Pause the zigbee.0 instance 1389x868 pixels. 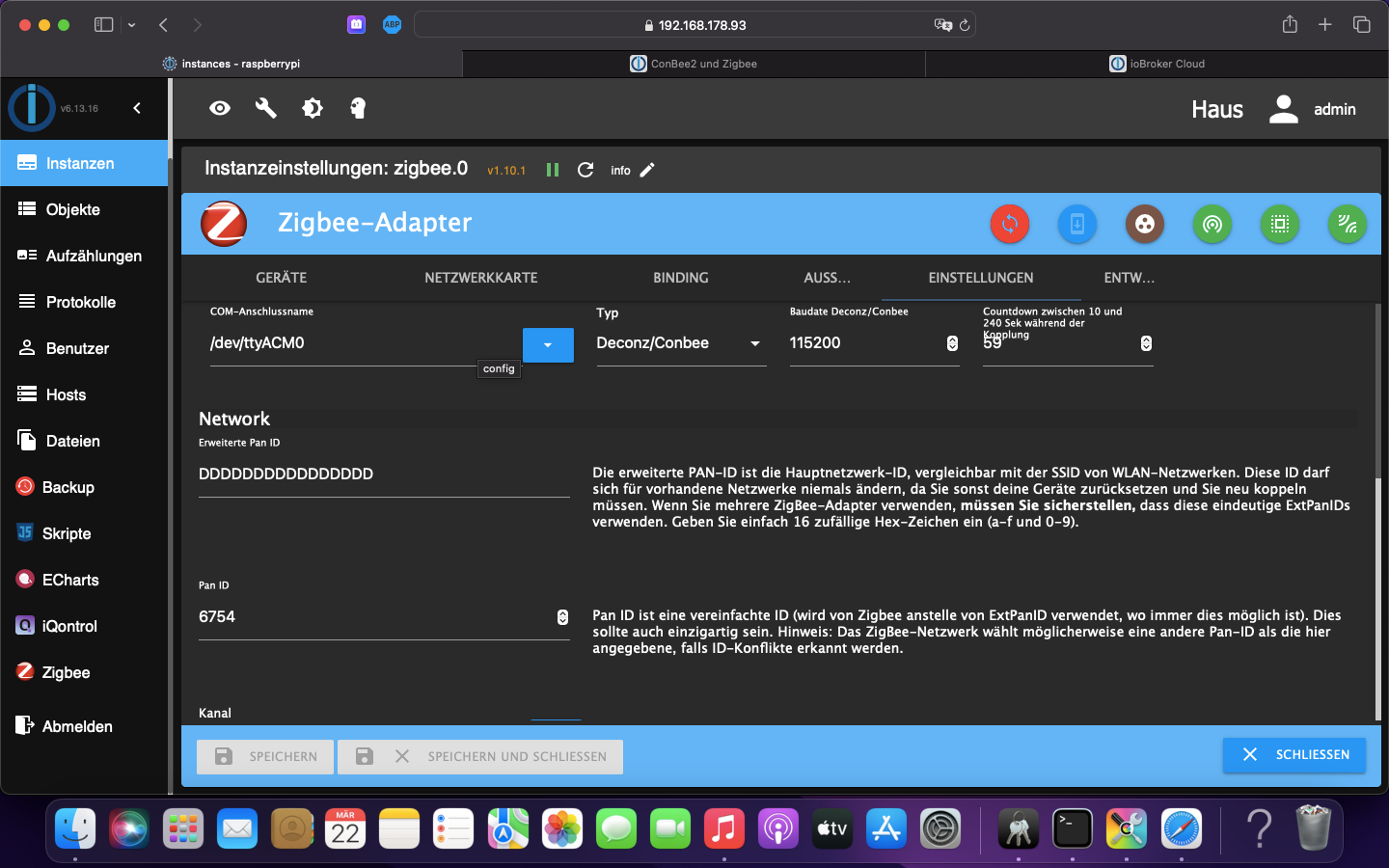(553, 170)
